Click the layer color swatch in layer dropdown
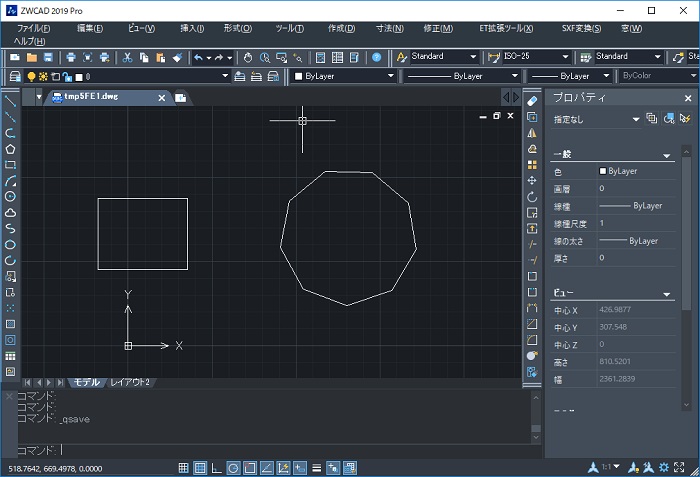 pos(79,77)
